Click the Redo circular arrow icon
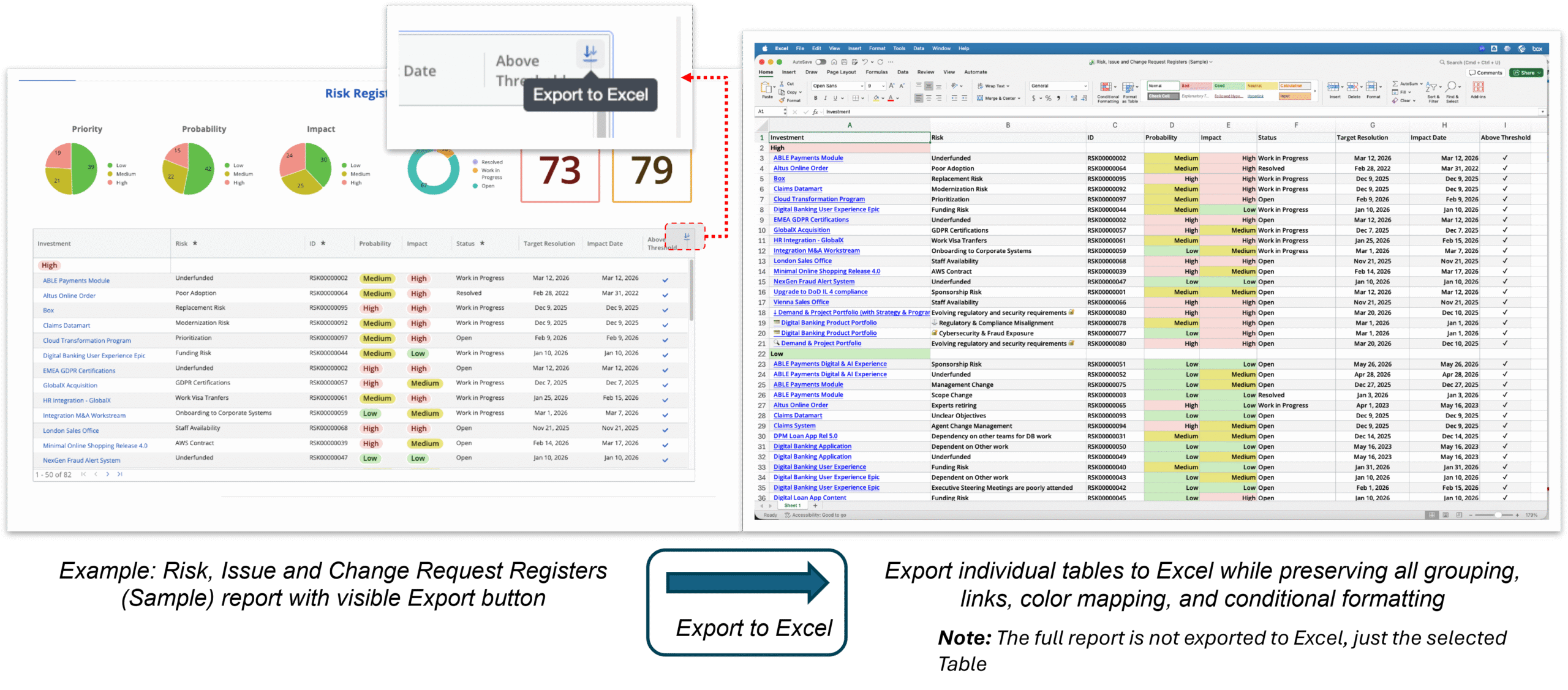Image resolution: width=1568 pixels, height=690 pixels. pos(880,62)
